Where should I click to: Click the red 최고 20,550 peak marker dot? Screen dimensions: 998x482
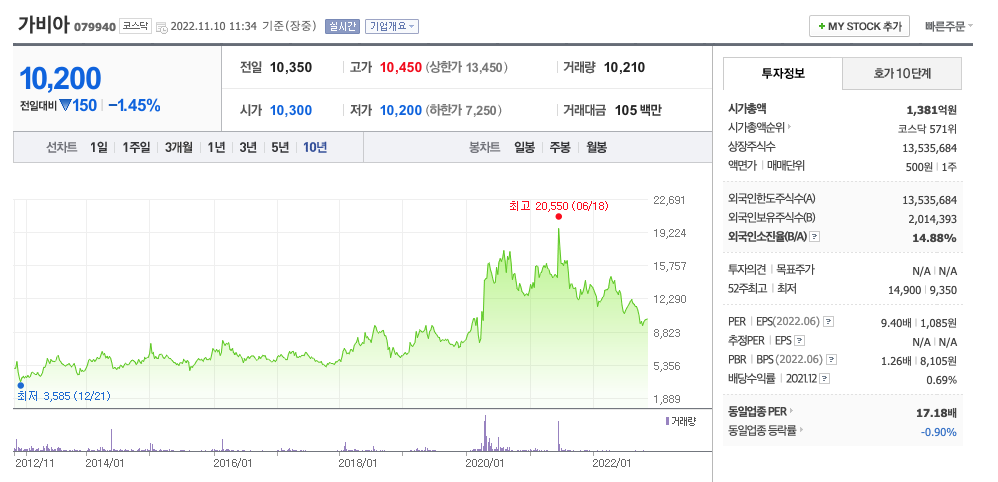558,216
